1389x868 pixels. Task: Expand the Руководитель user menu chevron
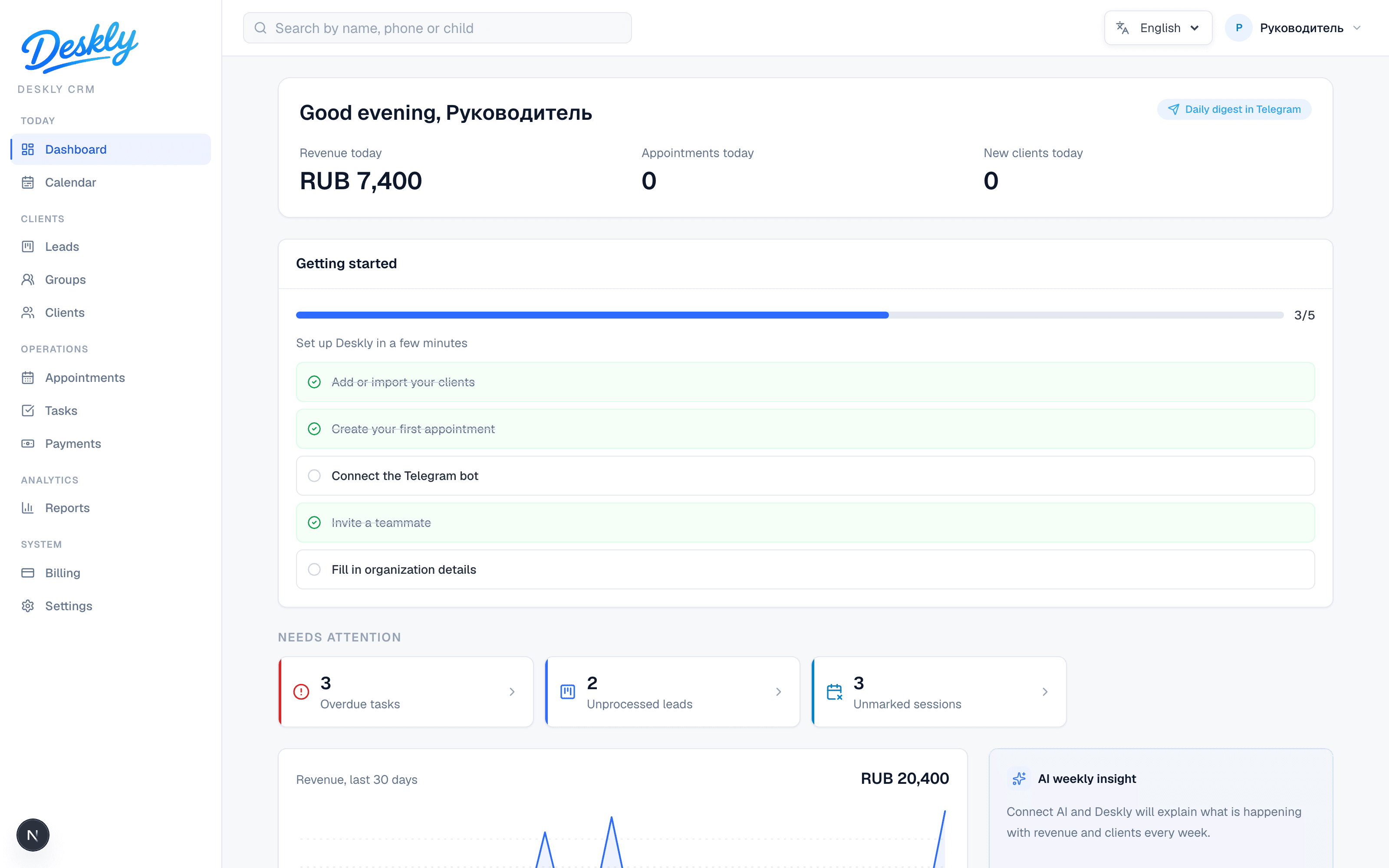(x=1357, y=27)
